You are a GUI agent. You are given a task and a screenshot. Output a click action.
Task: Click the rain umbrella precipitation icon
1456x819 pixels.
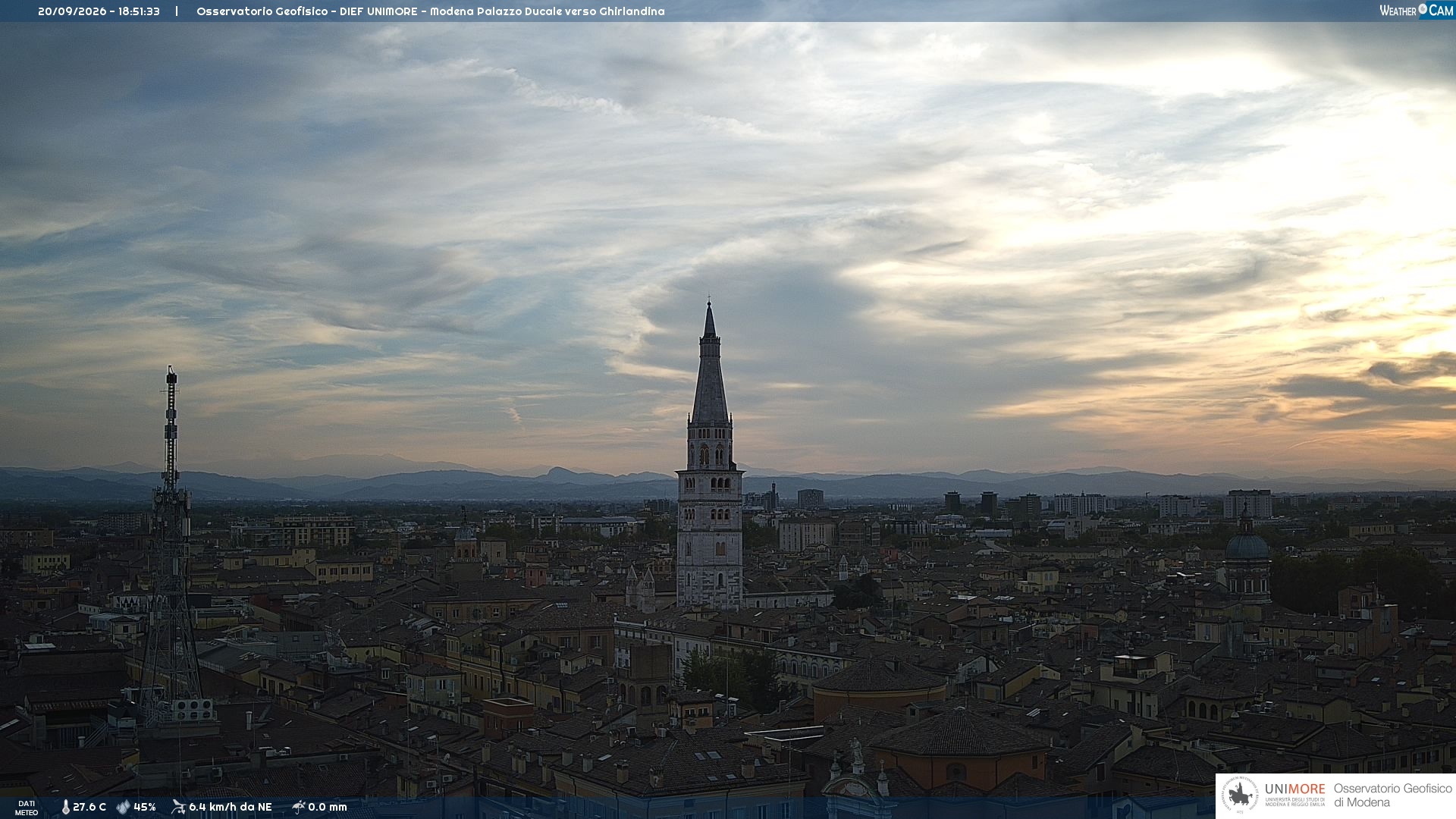(298, 807)
